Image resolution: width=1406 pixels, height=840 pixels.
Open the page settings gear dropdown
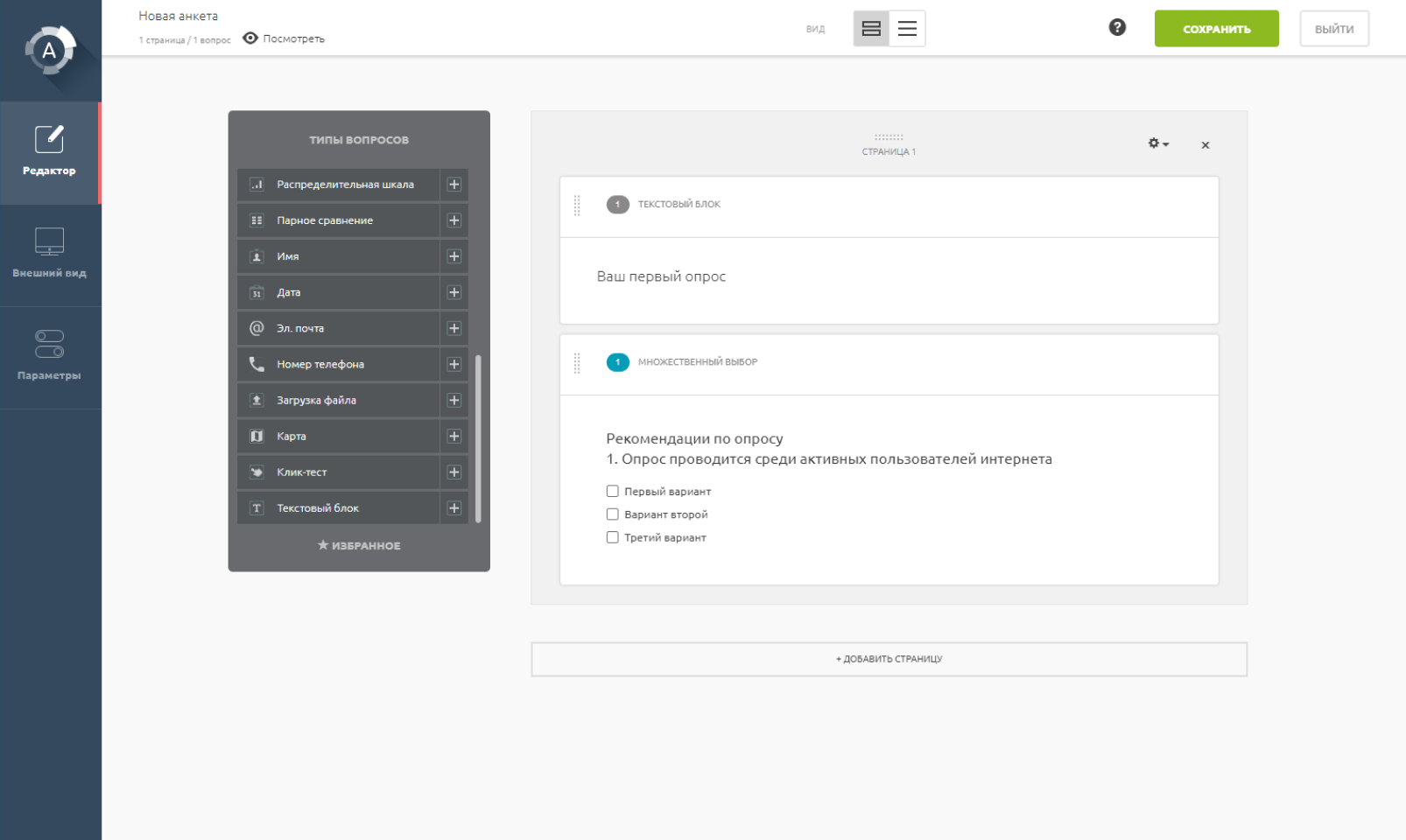tap(1157, 143)
